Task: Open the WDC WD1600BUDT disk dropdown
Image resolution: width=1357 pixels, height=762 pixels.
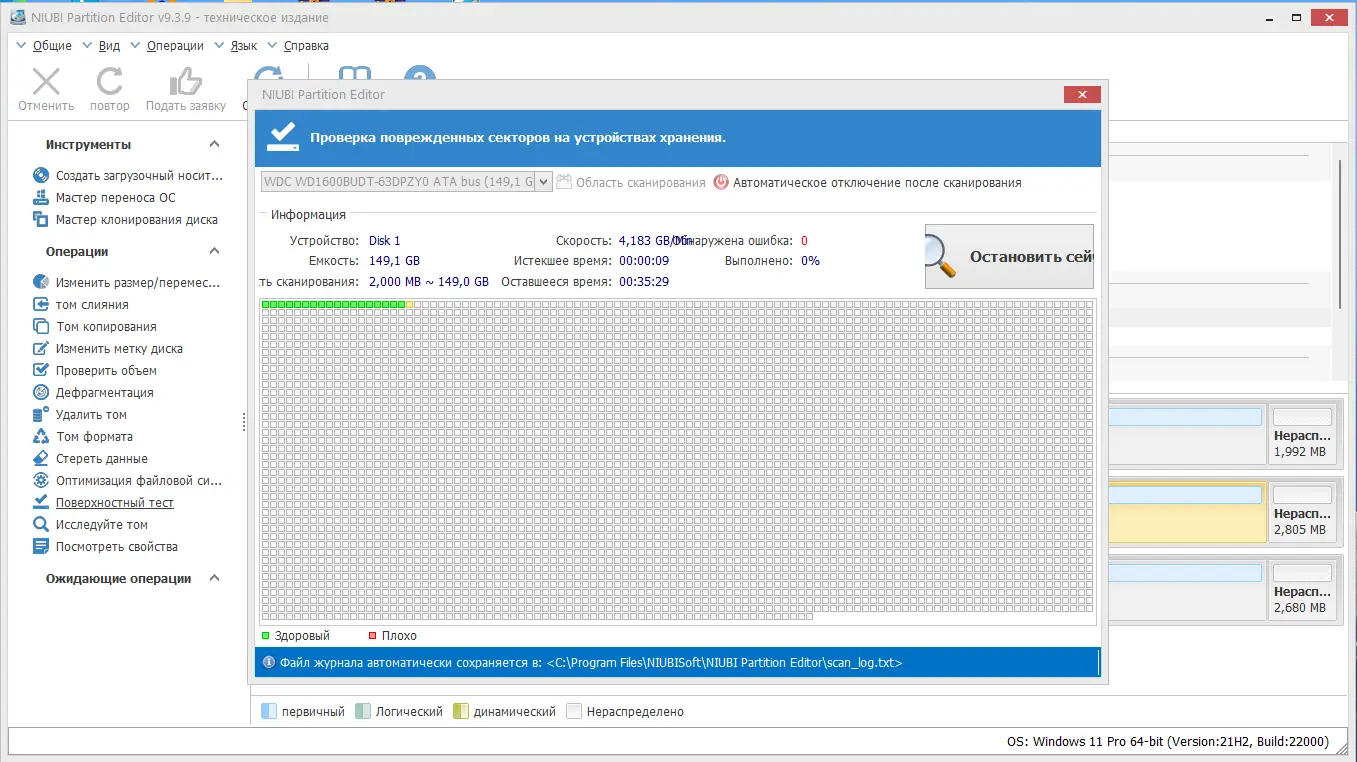Action: (543, 182)
